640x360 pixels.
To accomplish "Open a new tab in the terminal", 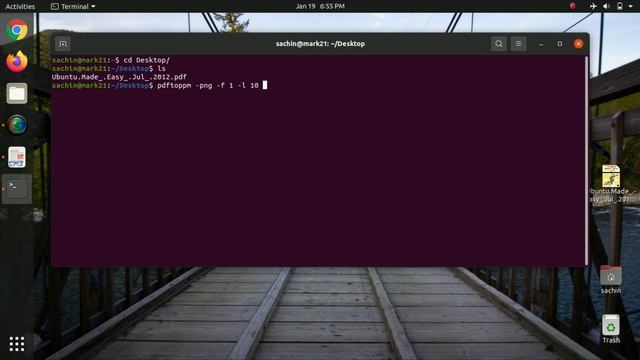I will click(63, 44).
